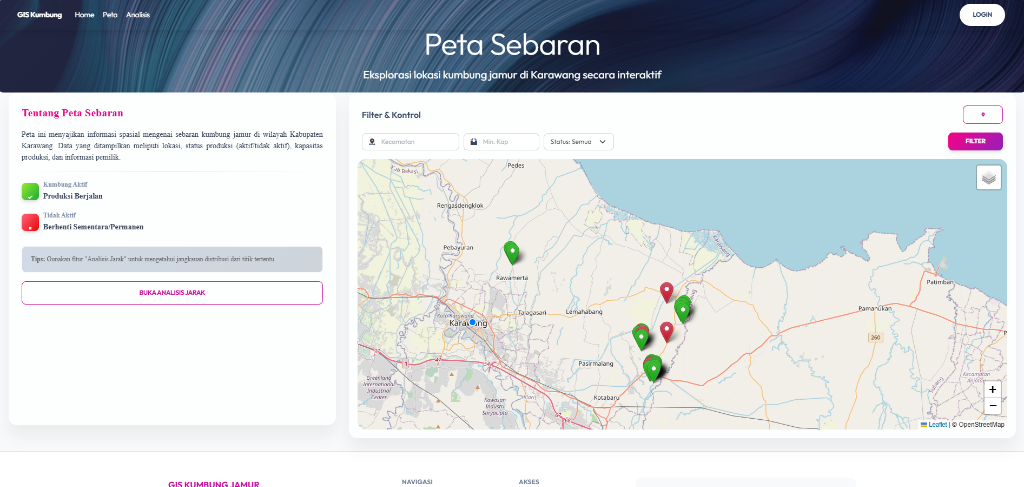
Task: Zoom out on the map
Action: 993,406
